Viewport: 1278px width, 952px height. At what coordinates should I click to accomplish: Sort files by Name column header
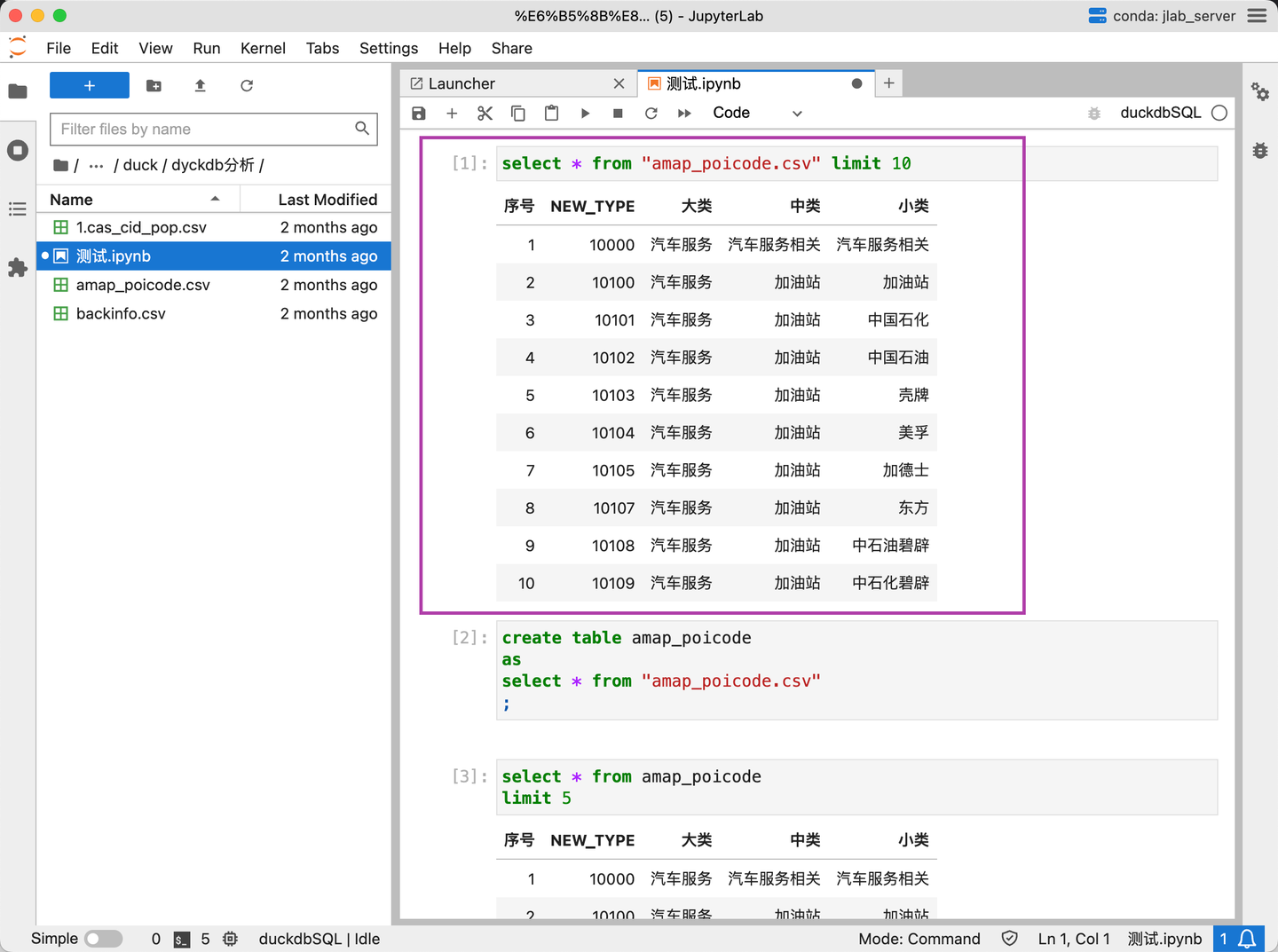72,200
